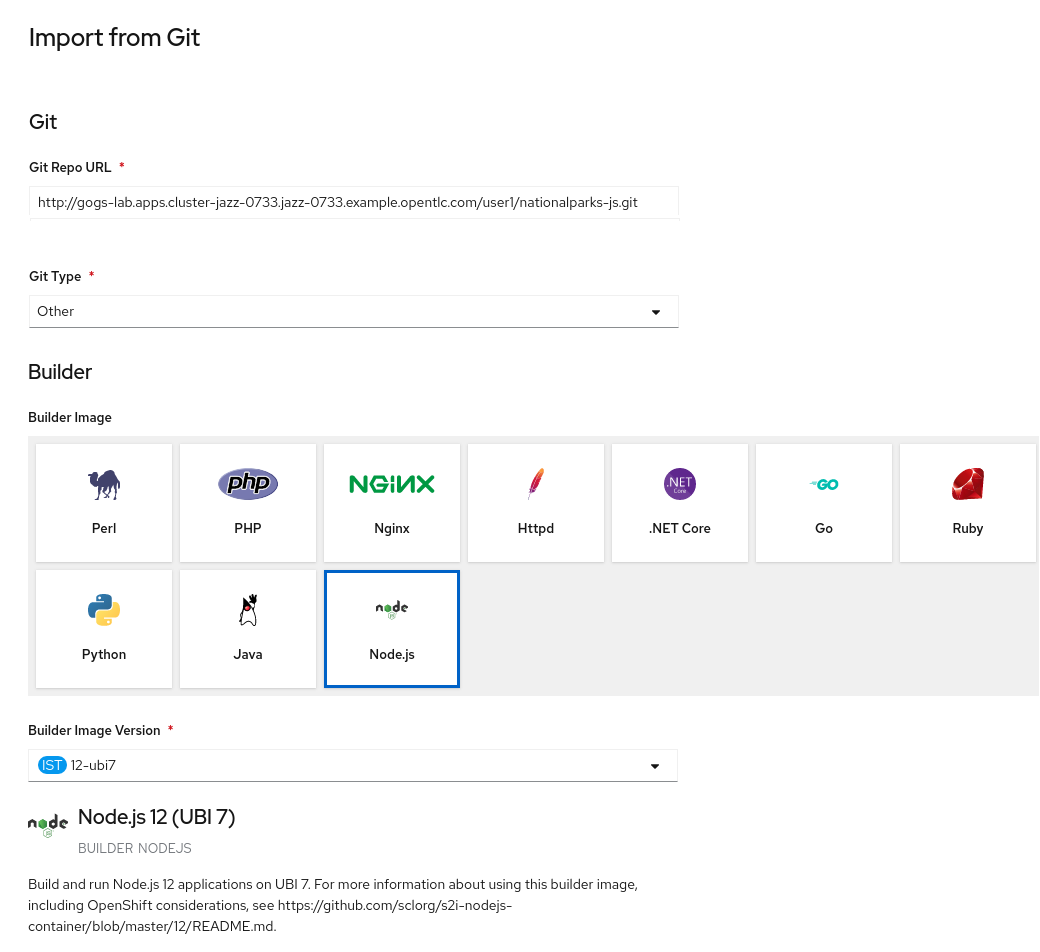Image resolution: width=1040 pixels, height=952 pixels.
Task: Click the IST badge in version selector
Action: pos(52,766)
